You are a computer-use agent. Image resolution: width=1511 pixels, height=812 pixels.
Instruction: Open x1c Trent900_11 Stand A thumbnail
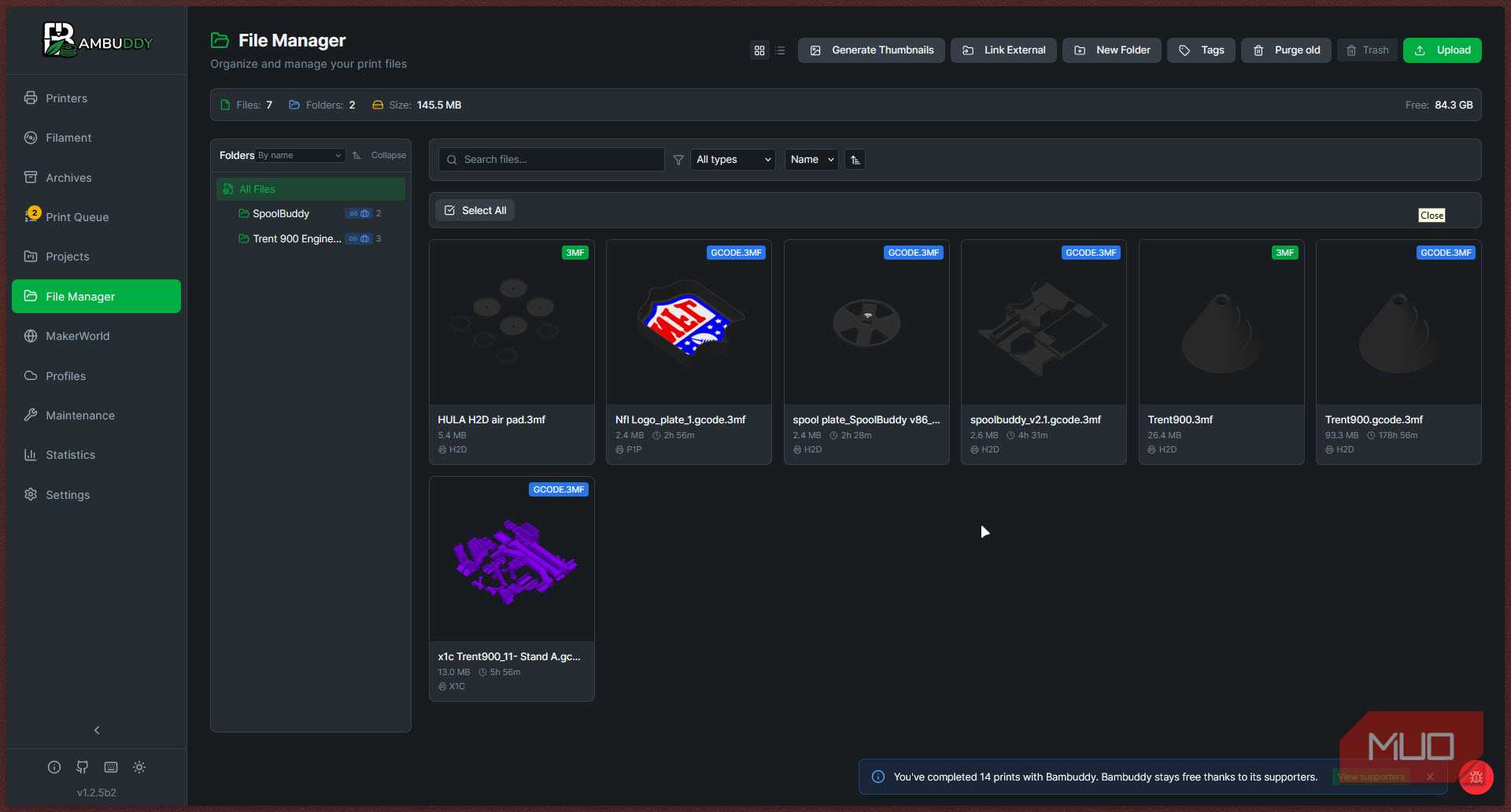pos(512,559)
